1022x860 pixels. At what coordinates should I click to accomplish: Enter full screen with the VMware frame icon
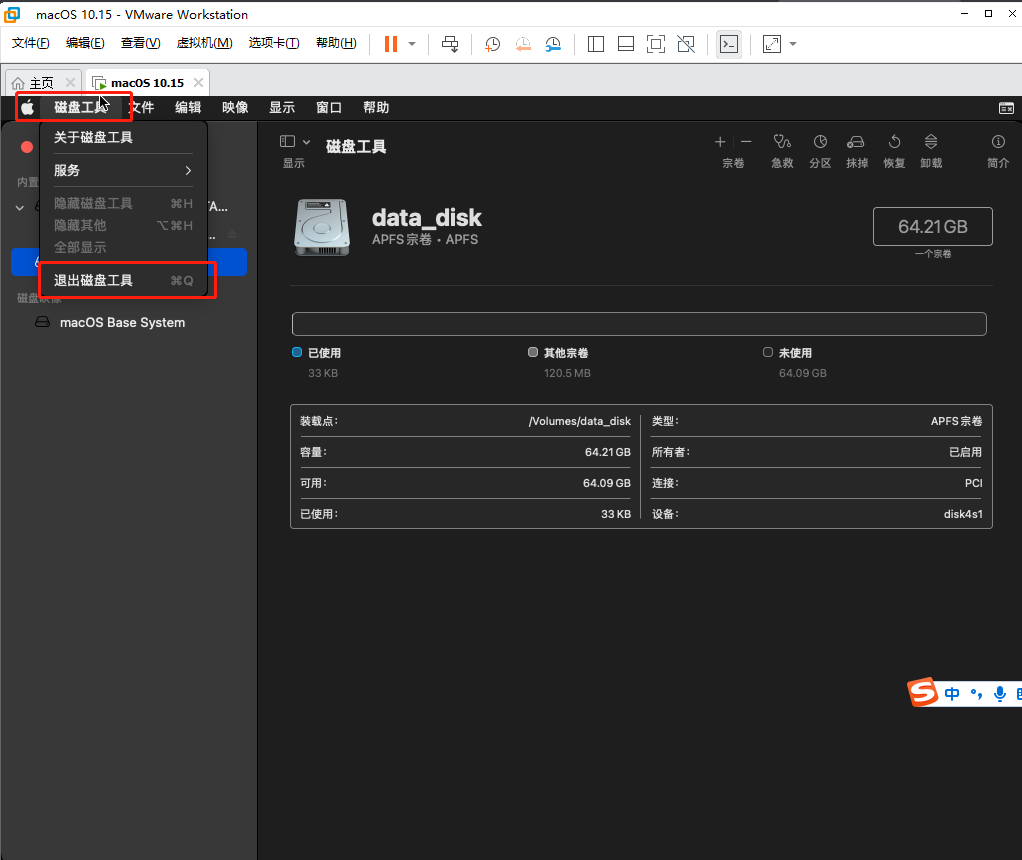coord(656,44)
